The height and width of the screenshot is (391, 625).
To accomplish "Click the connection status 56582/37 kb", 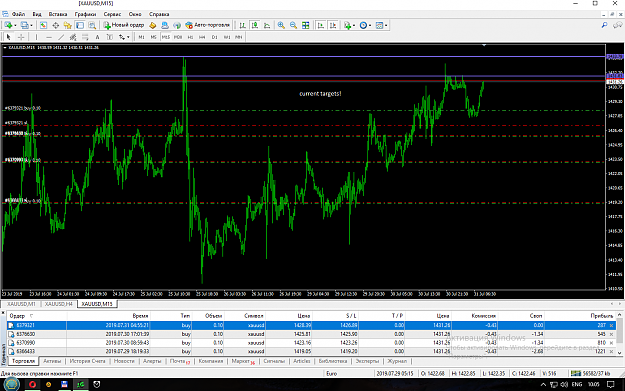I will [x=590, y=373].
